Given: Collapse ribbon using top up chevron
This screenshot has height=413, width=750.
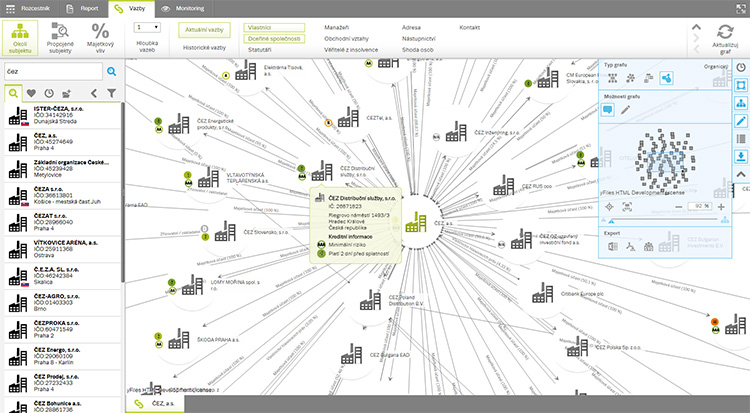Looking at the screenshot, I should [696, 27].
